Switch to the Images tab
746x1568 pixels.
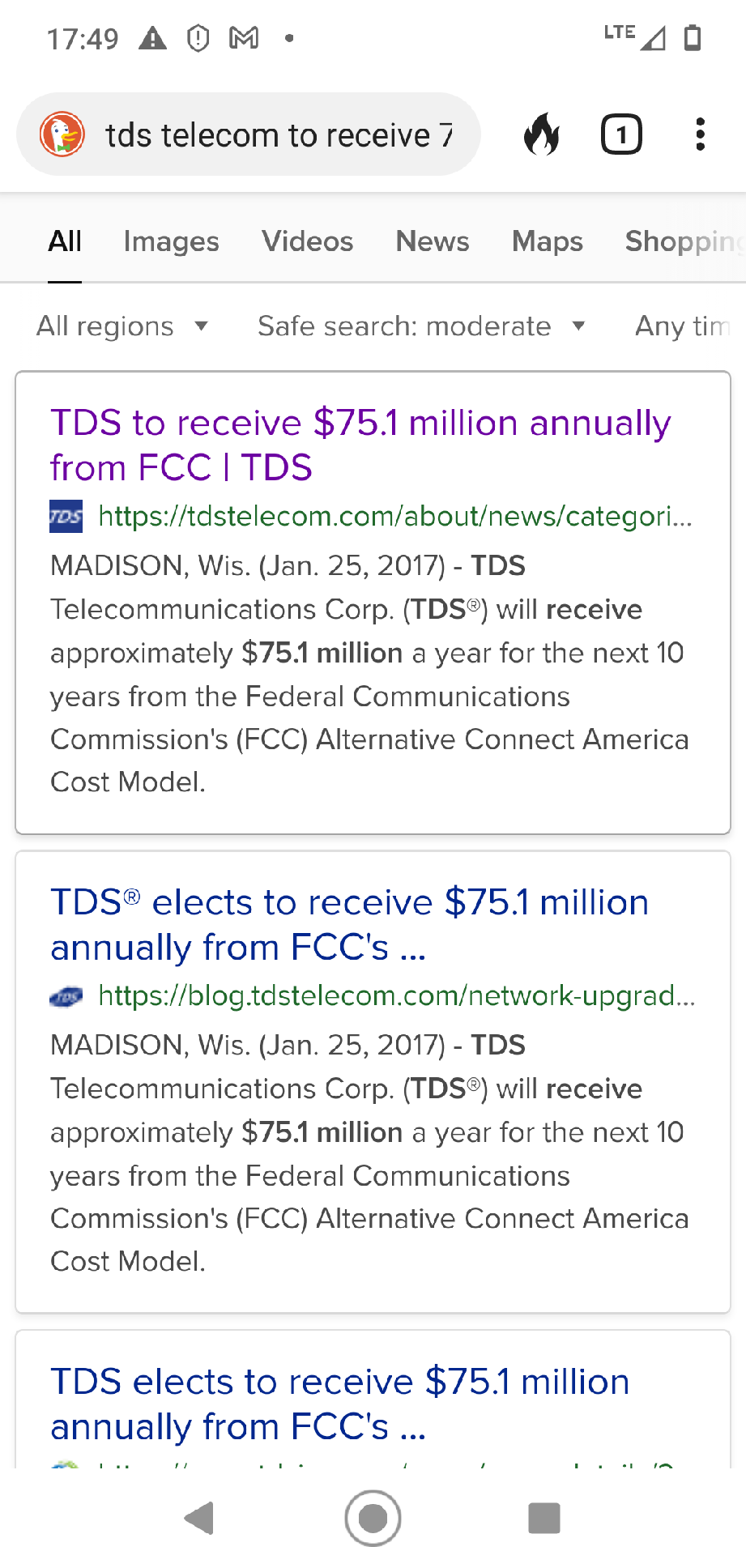pyautogui.click(x=171, y=241)
